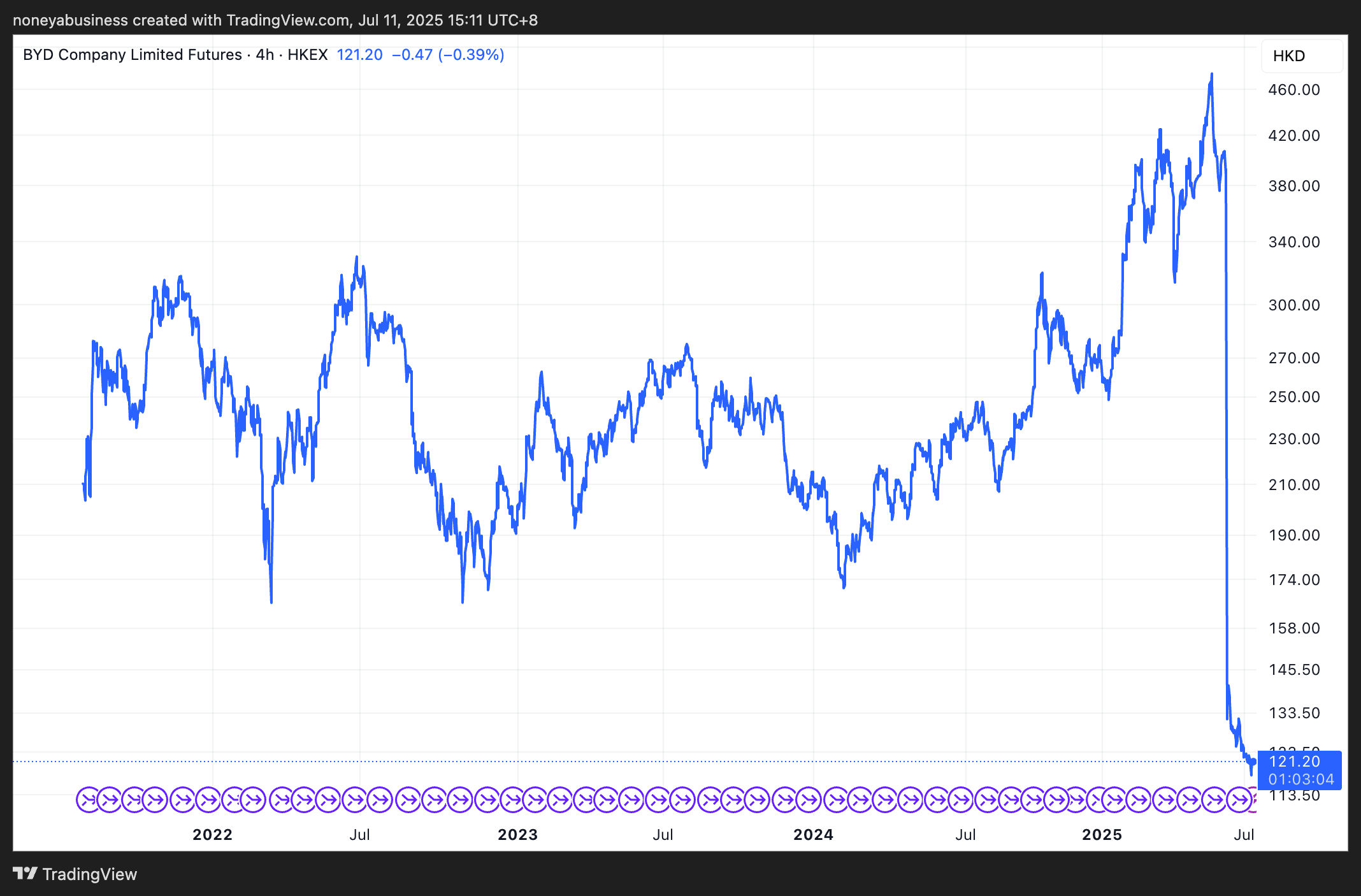Screen dimensions: 1361x896
Task: Click the 133.50 price axis label
Action: 1294,713
